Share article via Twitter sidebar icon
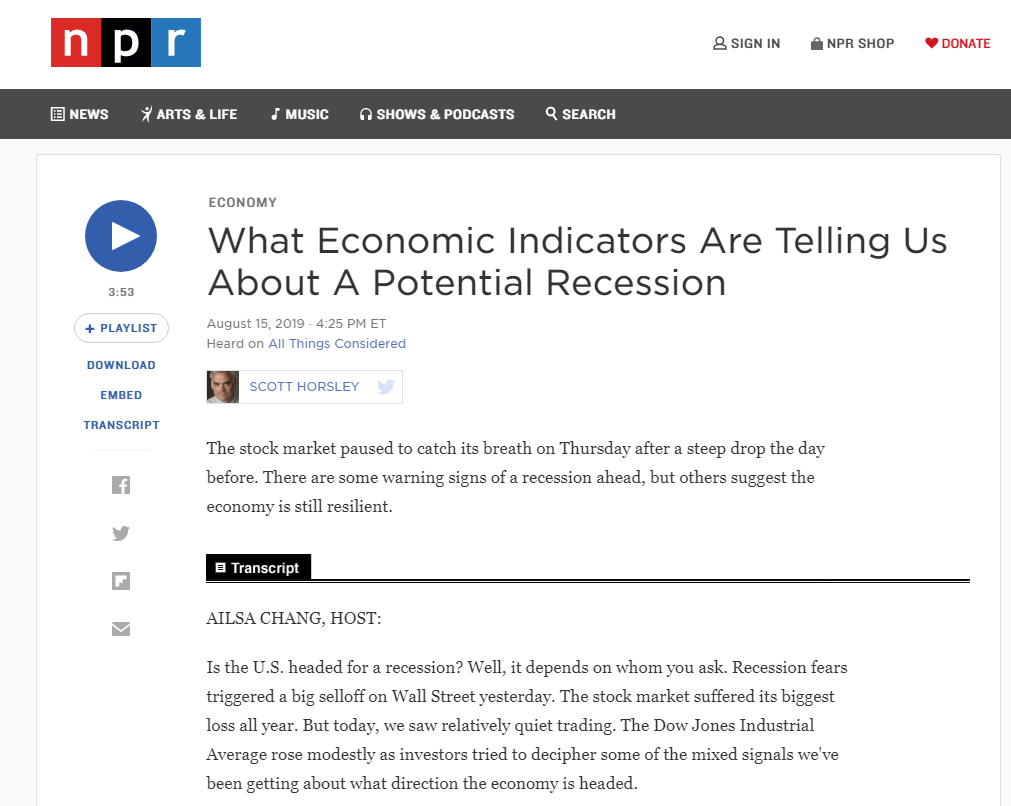The height and width of the screenshot is (806, 1011). (121, 533)
